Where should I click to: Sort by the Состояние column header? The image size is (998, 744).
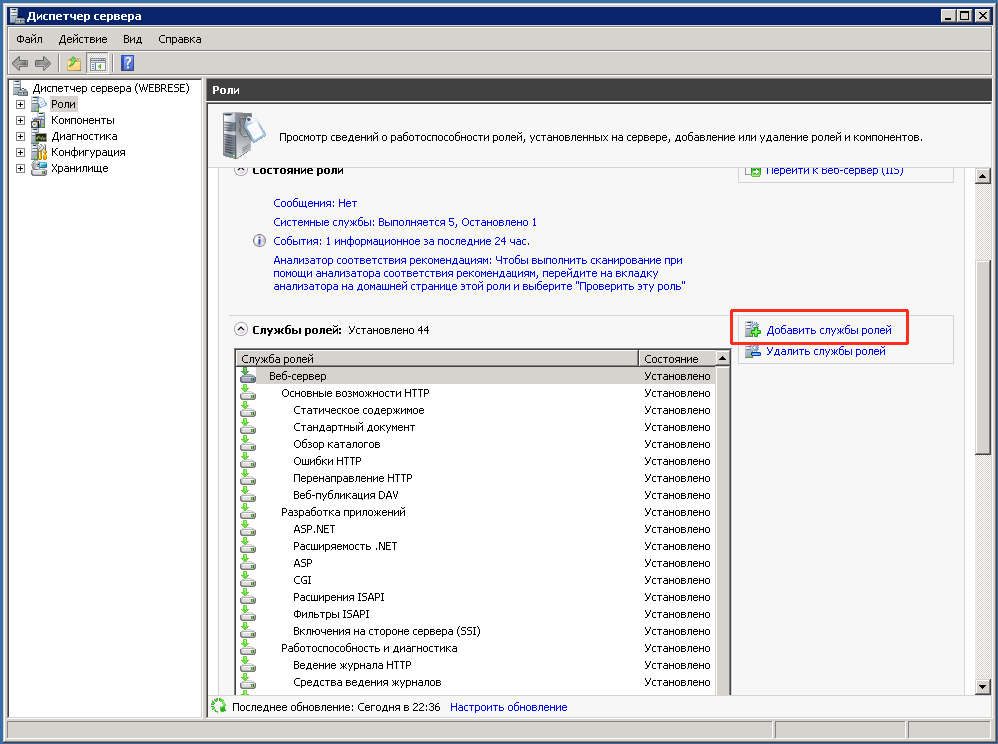coord(677,358)
